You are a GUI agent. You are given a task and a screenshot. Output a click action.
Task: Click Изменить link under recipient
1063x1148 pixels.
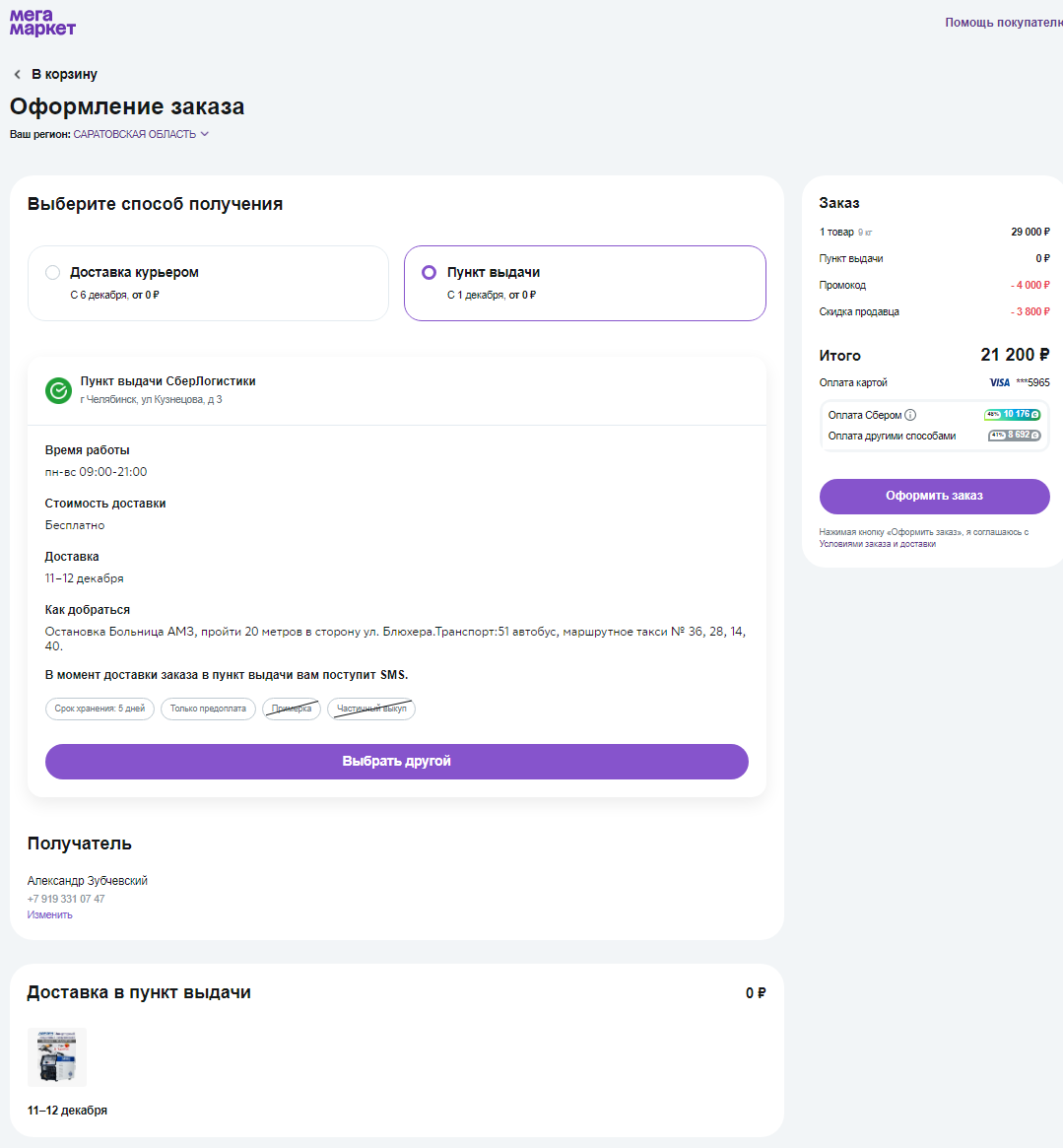point(49,914)
